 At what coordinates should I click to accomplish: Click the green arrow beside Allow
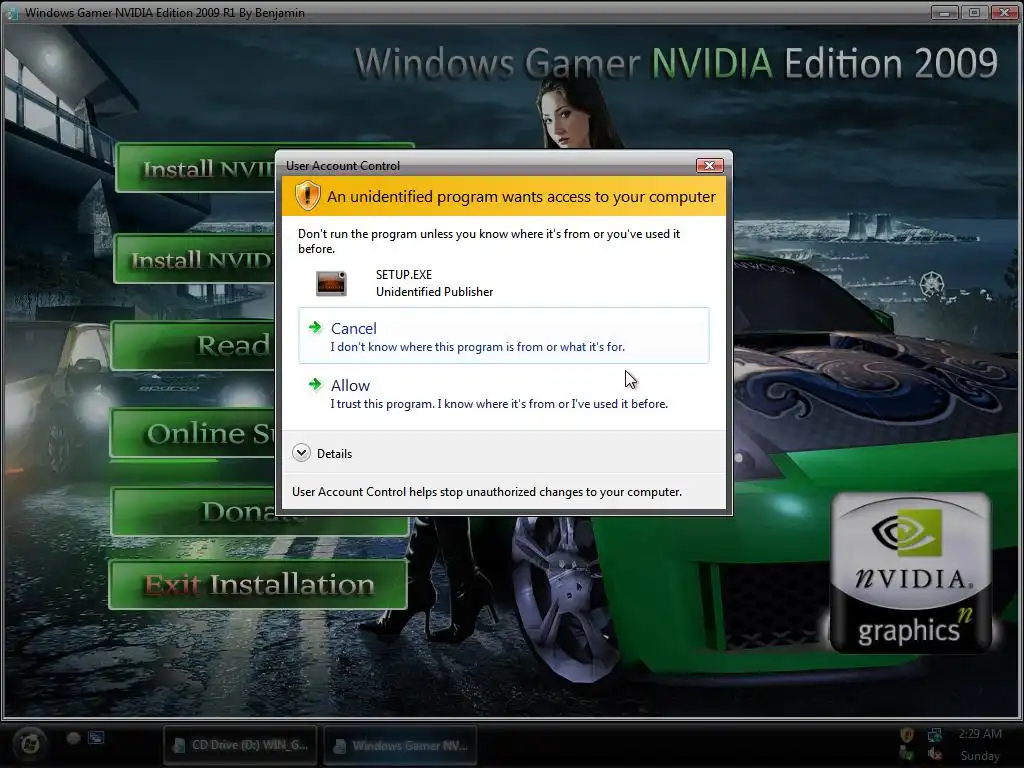[x=315, y=384]
